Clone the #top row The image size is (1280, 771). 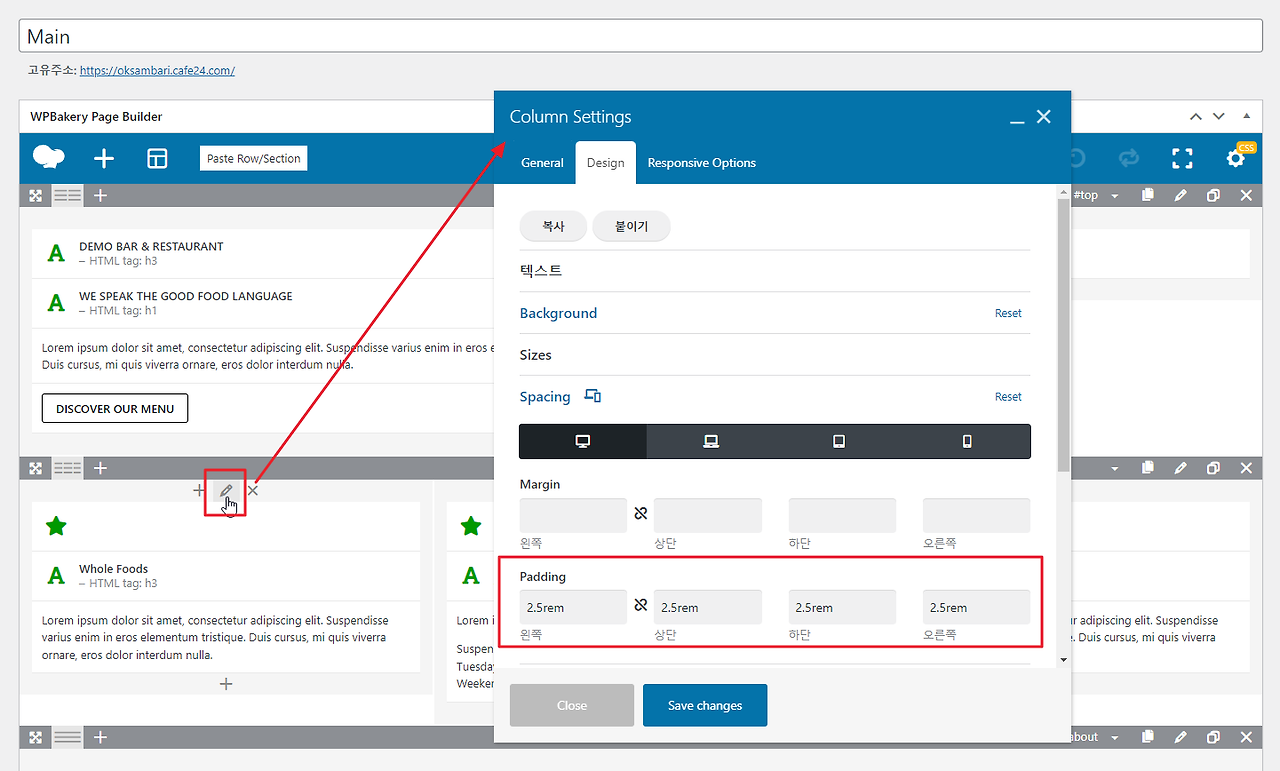coord(1213,195)
